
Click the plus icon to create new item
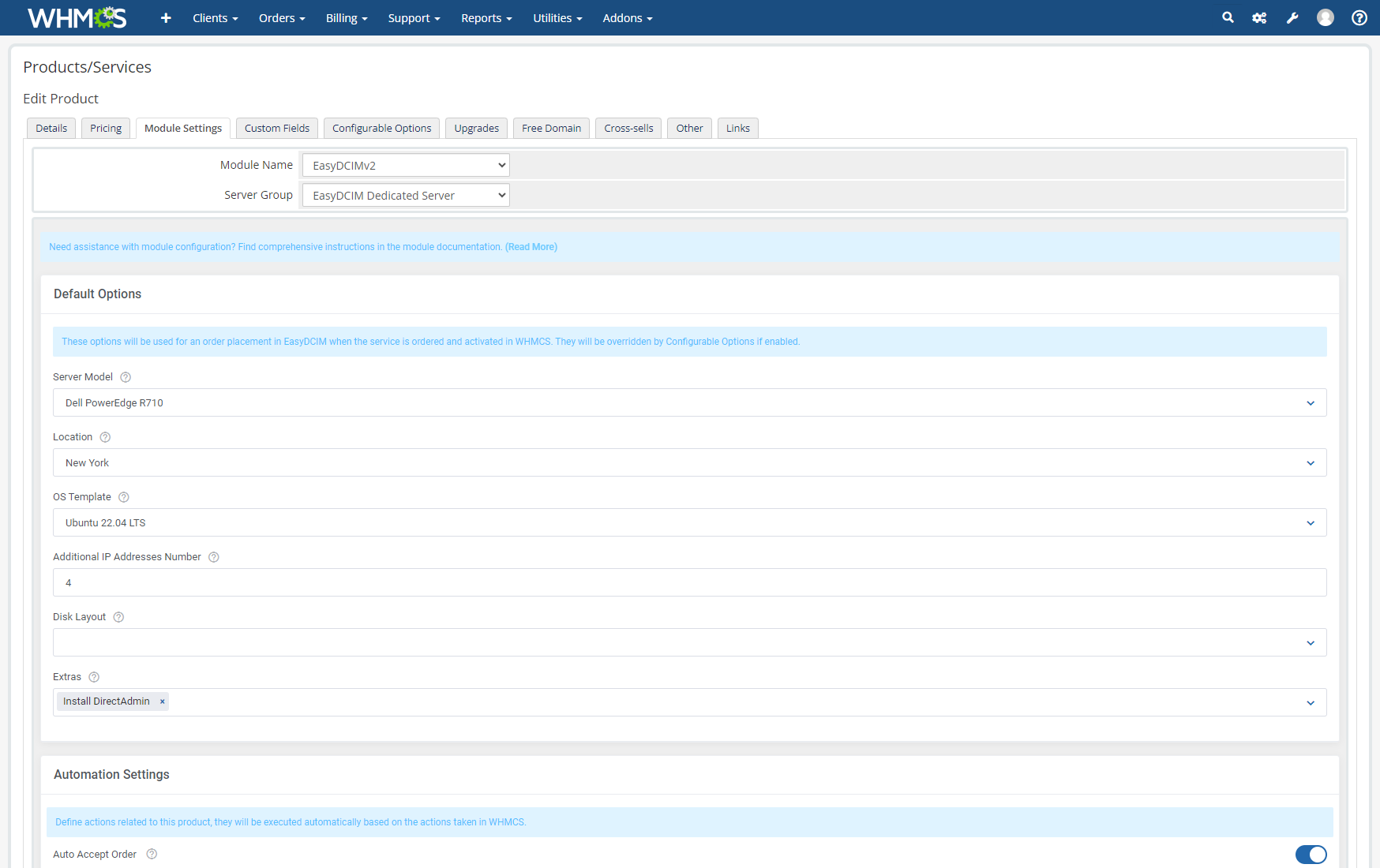pos(166,17)
